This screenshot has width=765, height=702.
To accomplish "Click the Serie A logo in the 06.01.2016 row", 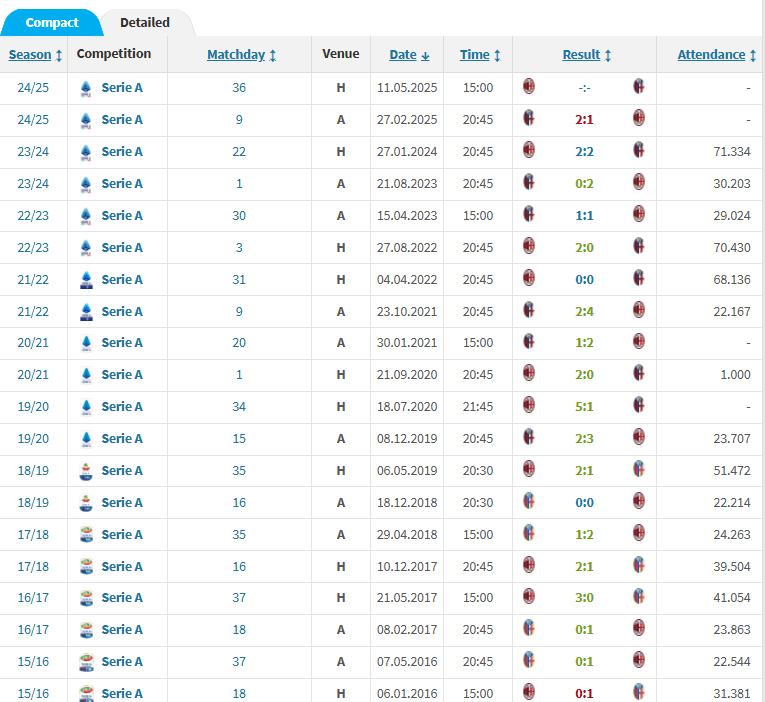I will (x=86, y=694).
